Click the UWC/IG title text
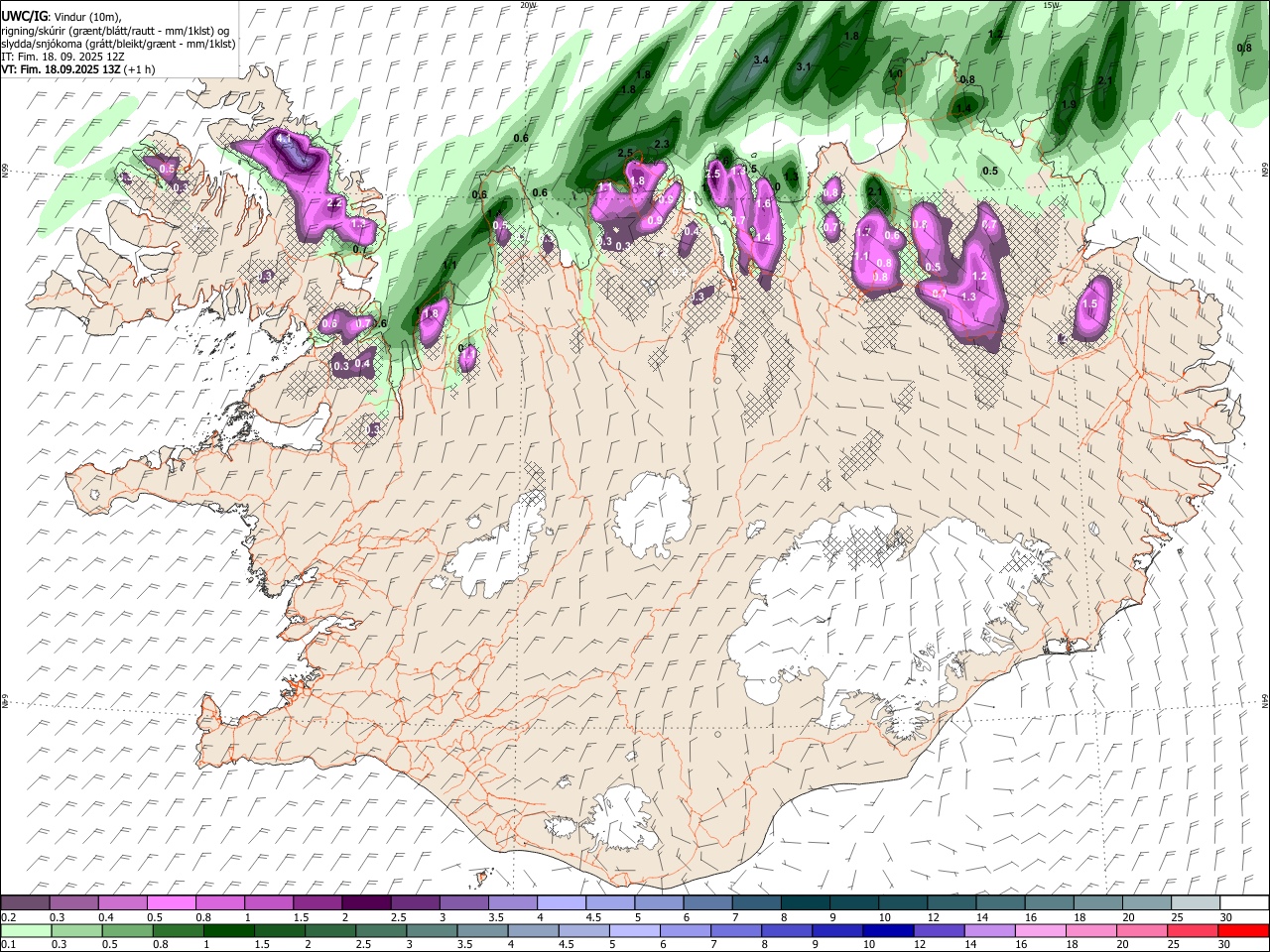1270x952 pixels. tap(24, 16)
